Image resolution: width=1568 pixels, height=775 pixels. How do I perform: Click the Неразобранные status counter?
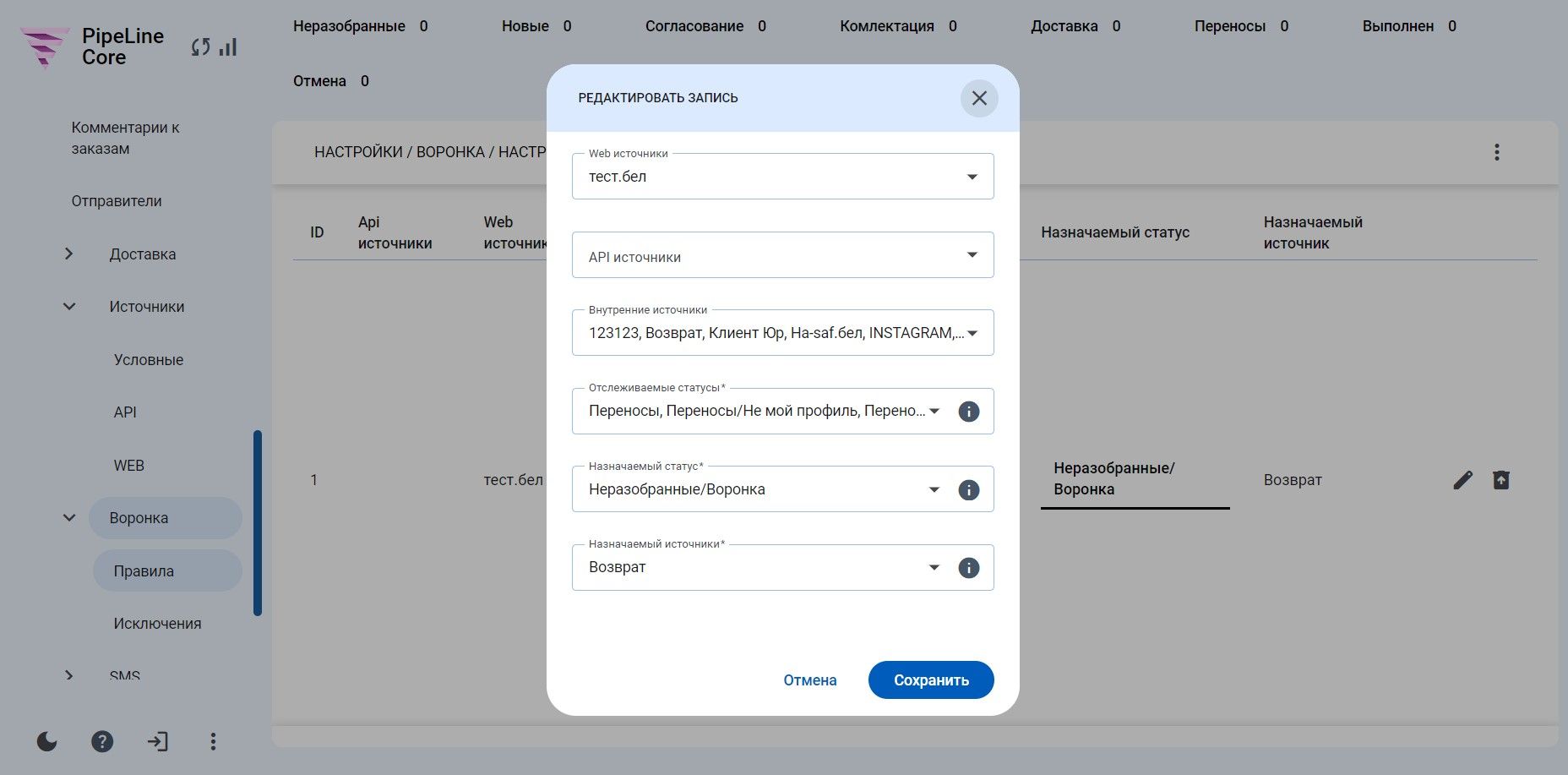(361, 26)
